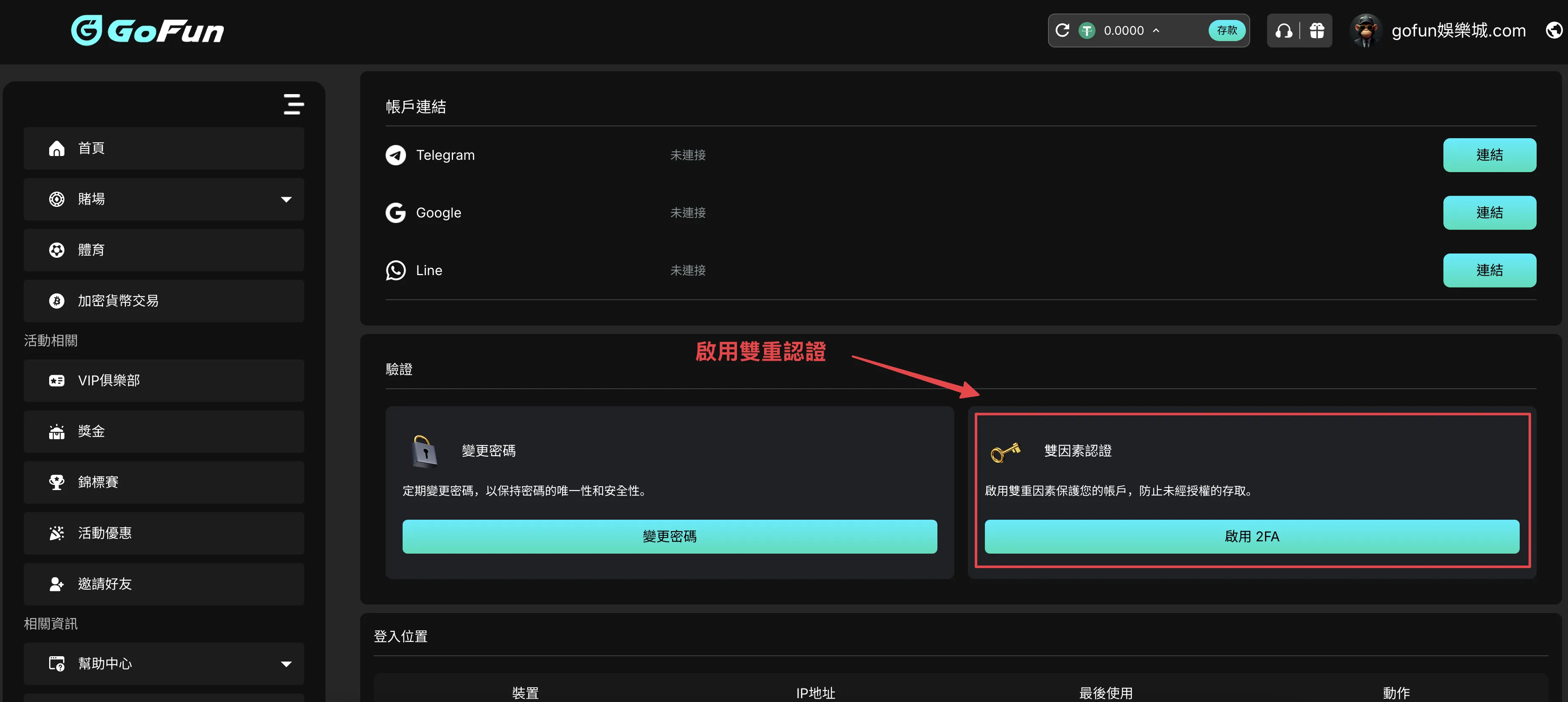Open the globe language icon

point(1554,30)
